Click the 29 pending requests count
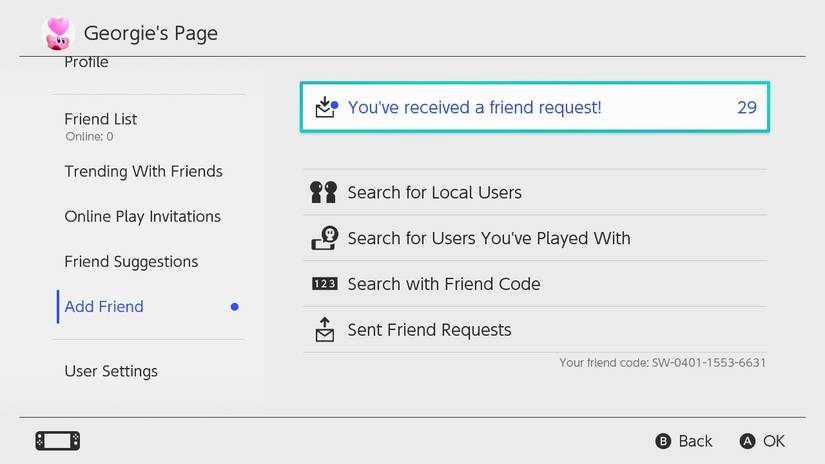The width and height of the screenshot is (825, 464). click(746, 107)
